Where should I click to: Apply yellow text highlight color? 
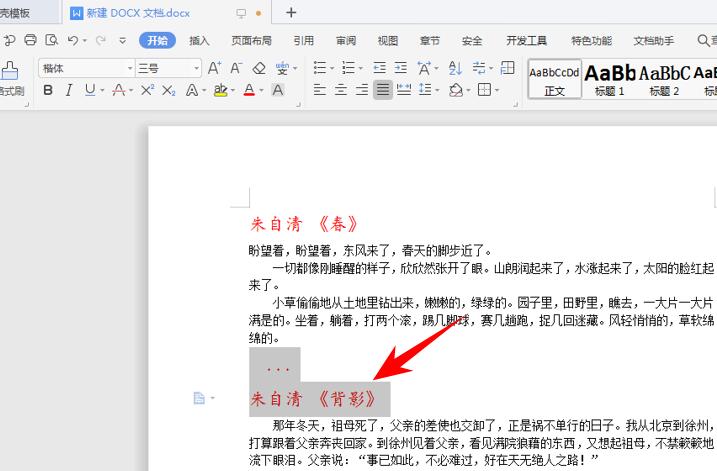point(221,90)
